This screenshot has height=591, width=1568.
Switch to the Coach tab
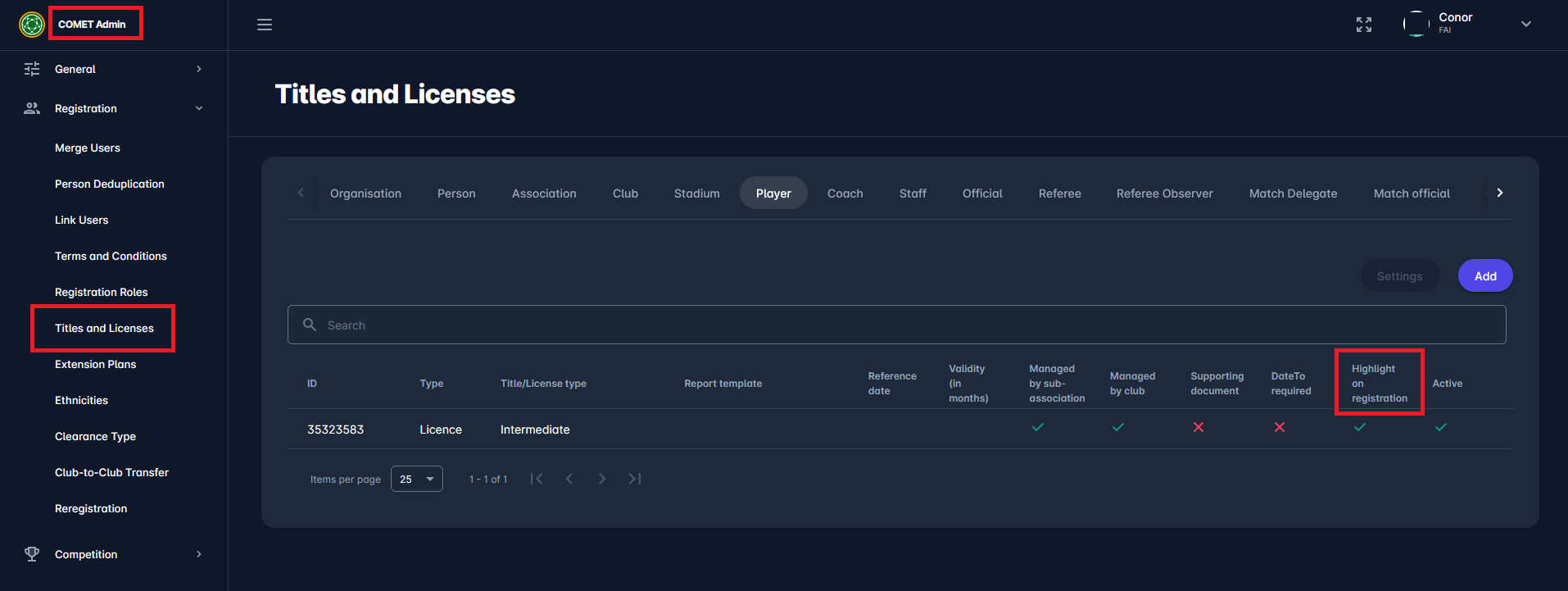click(845, 193)
